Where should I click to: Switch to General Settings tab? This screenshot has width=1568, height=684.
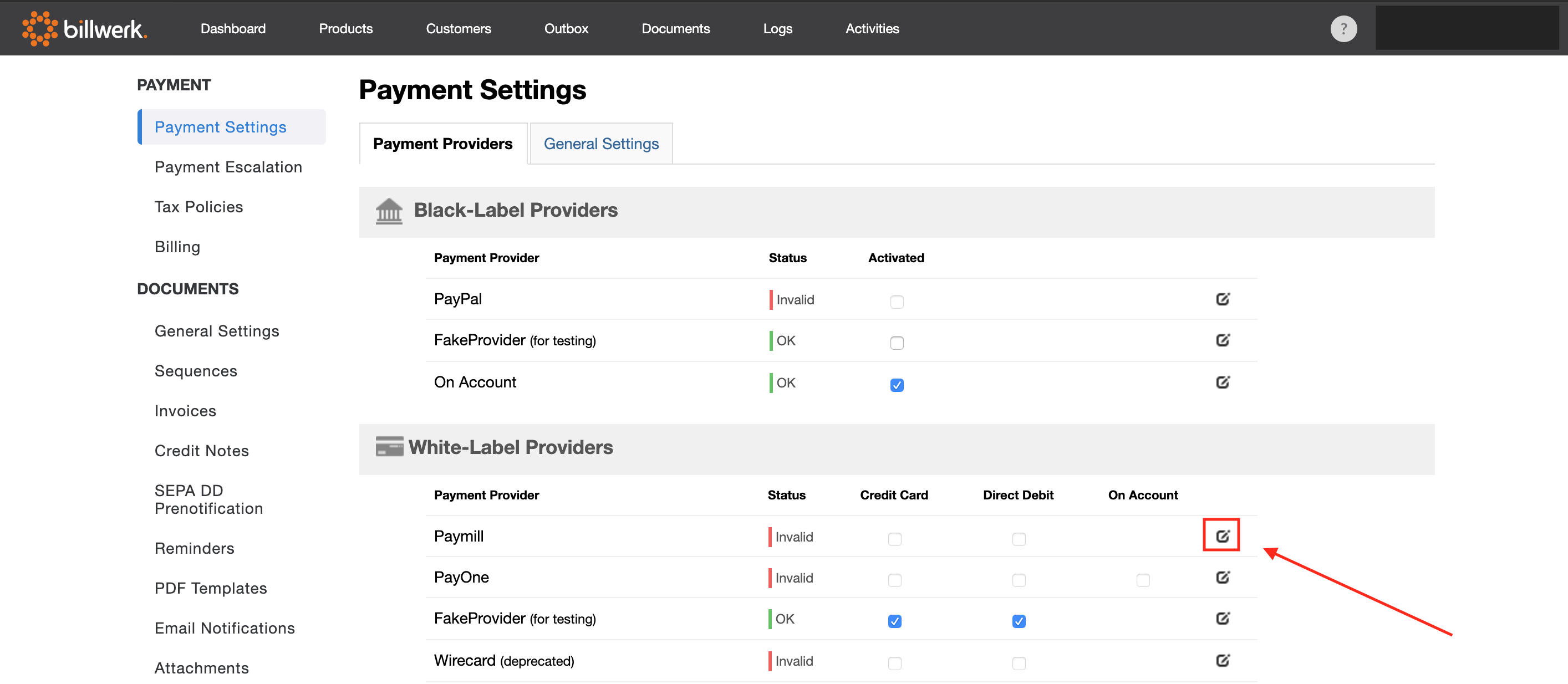pyautogui.click(x=601, y=144)
